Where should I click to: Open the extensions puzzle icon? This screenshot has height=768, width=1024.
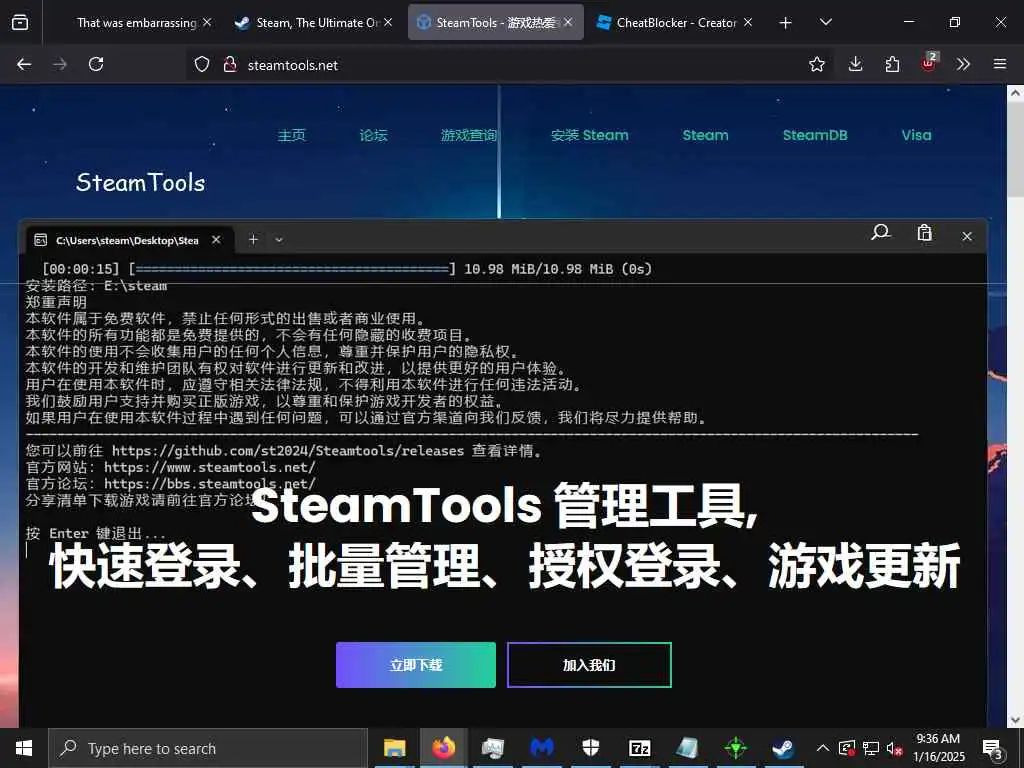pos(892,64)
